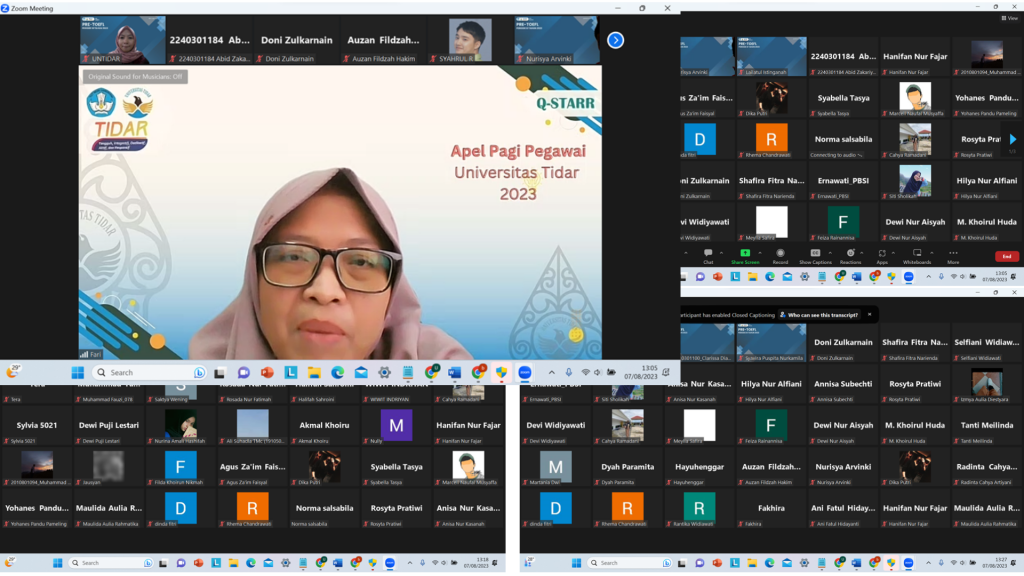Open the weather widget showing 29°
The width and height of the screenshot is (1024, 576).
pos(12,372)
